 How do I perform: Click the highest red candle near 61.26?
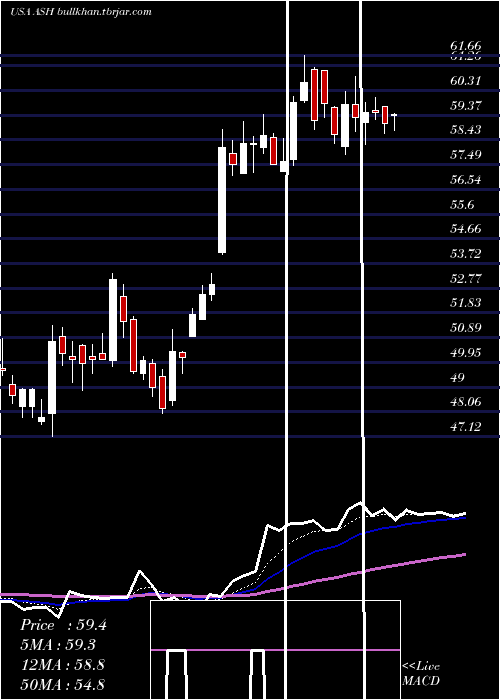pyautogui.click(x=314, y=95)
